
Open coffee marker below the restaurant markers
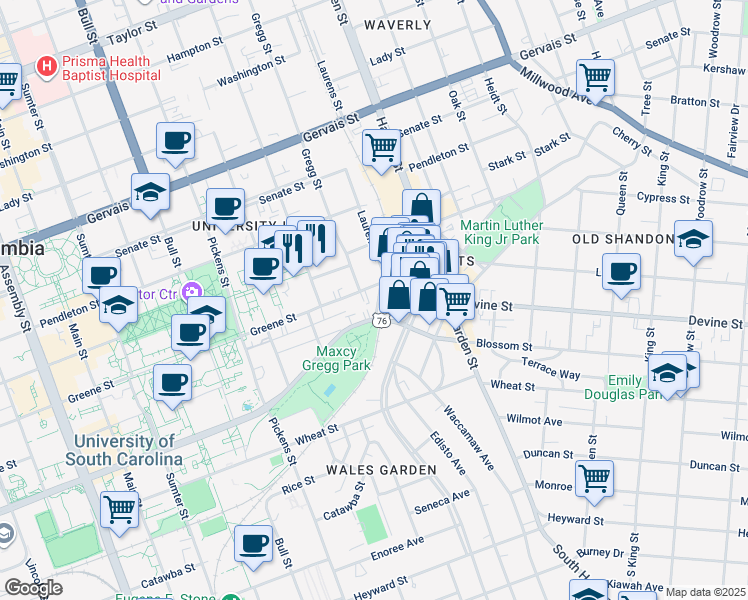[x=263, y=271]
